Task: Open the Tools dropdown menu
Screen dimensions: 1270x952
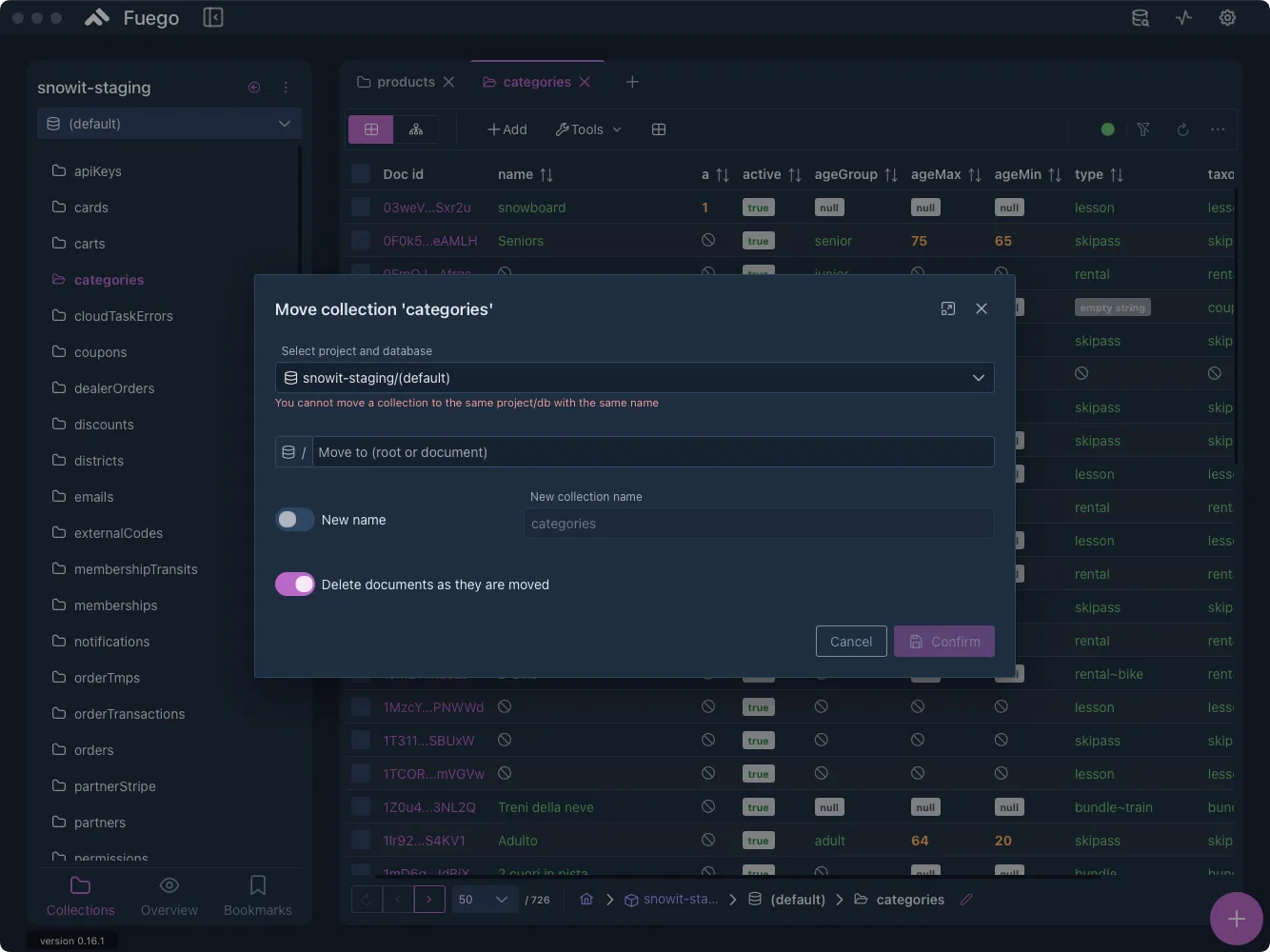Action: click(588, 129)
